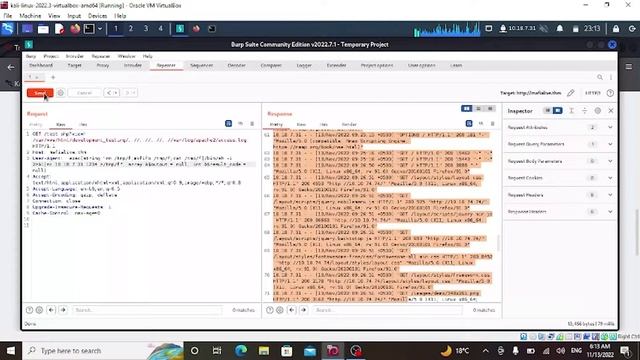
Task: Edit the target with the pencil icon
Action: [571, 93]
